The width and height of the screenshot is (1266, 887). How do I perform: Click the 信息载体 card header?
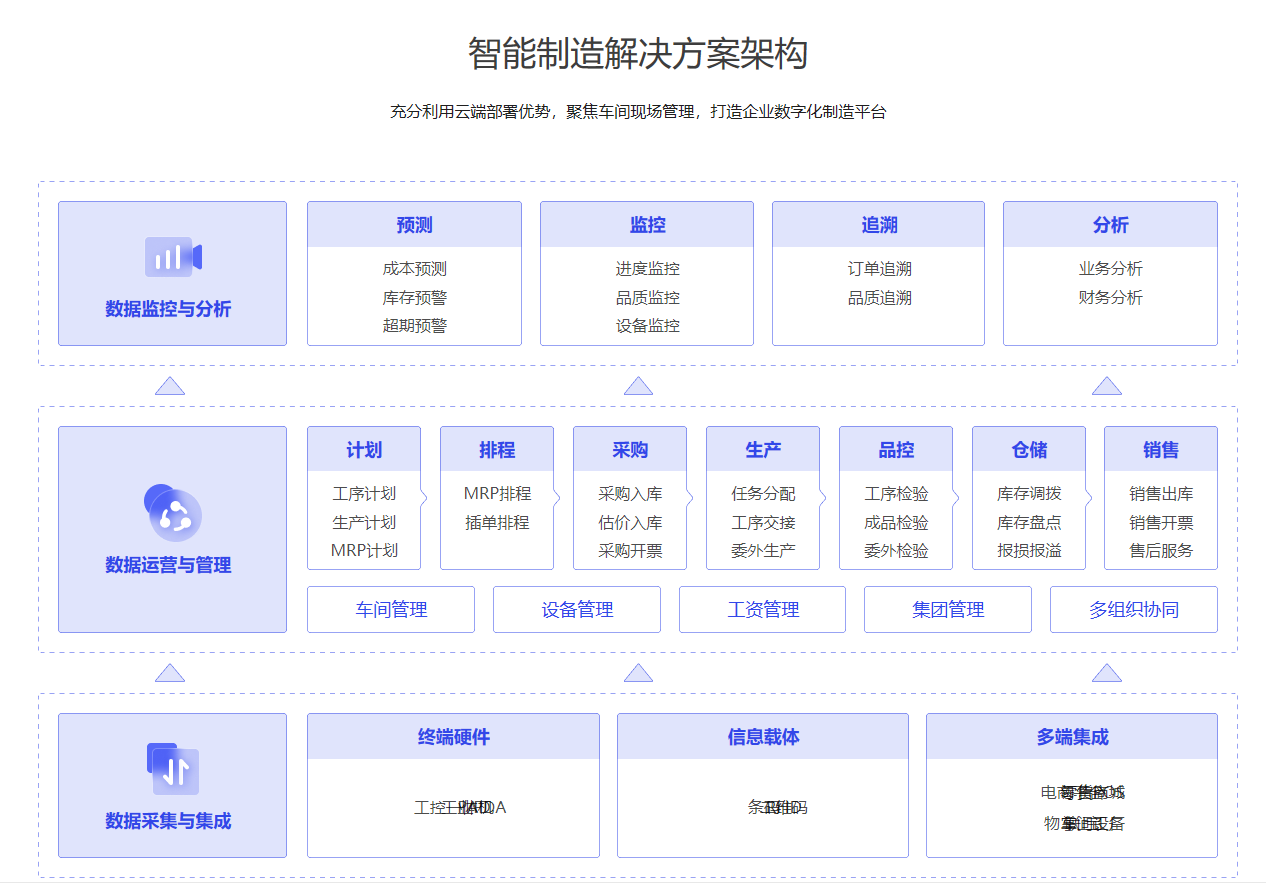(x=763, y=737)
